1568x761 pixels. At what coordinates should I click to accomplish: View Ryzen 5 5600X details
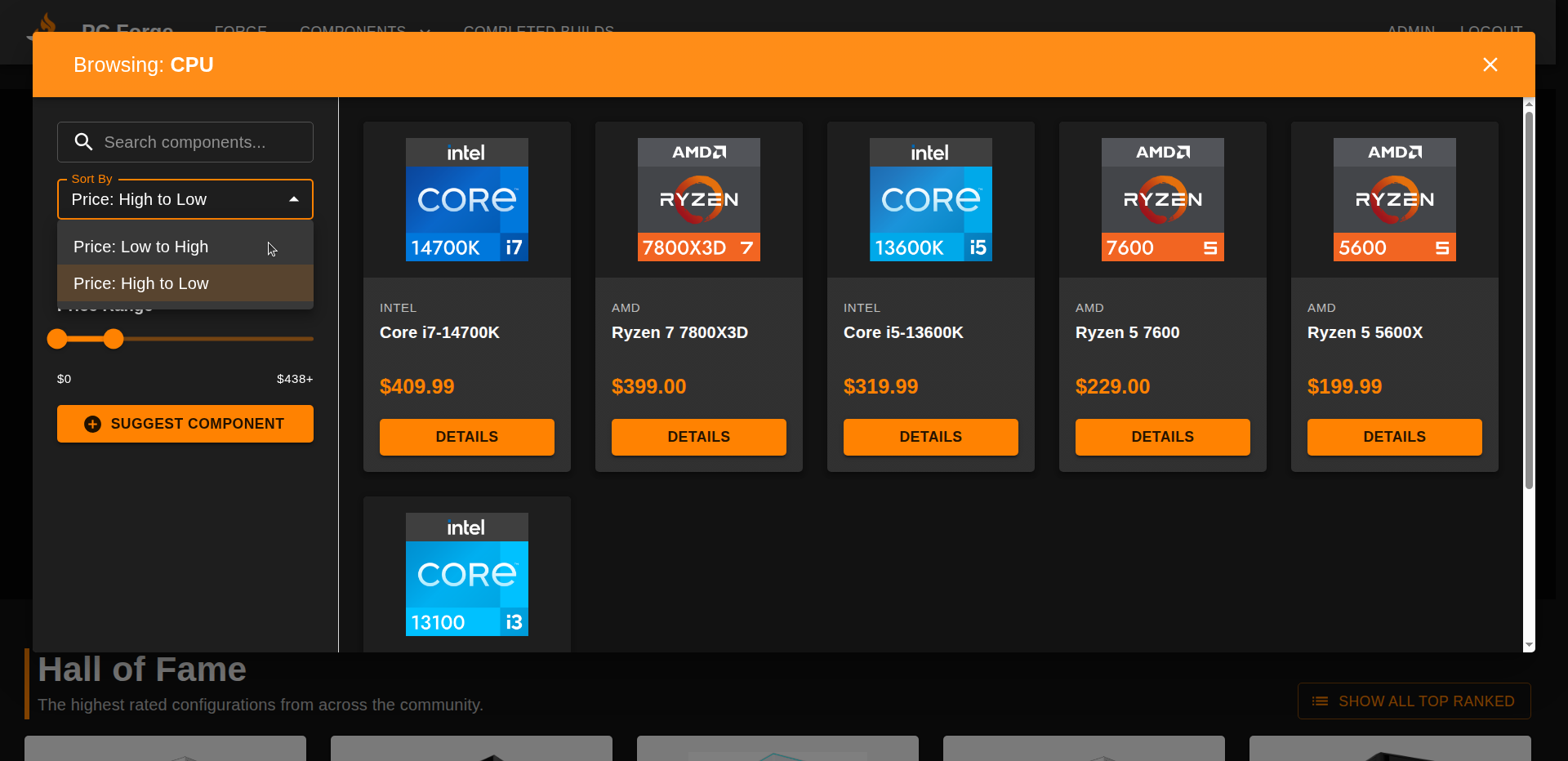point(1394,437)
